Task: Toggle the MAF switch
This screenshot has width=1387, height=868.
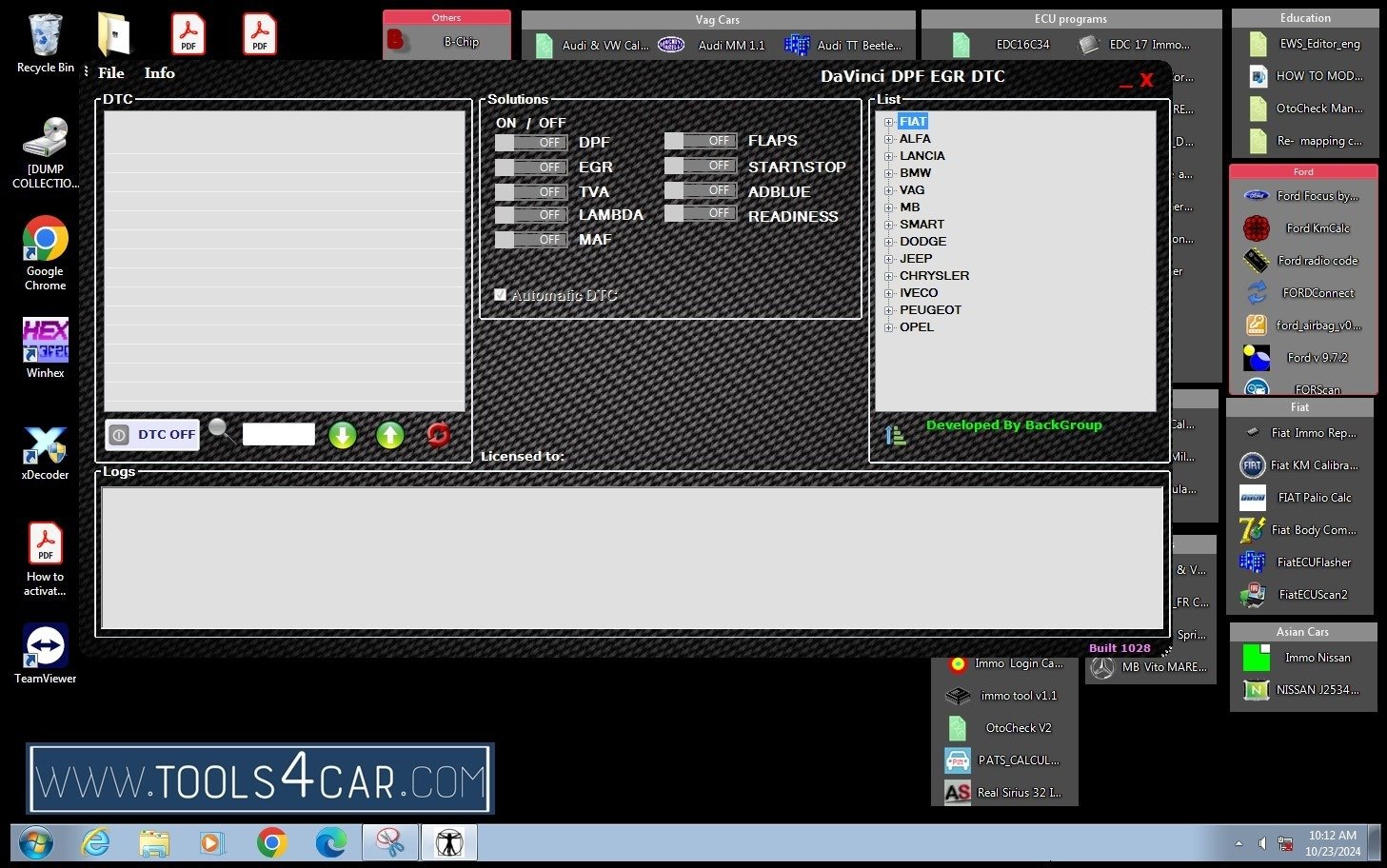Action: coord(531,240)
